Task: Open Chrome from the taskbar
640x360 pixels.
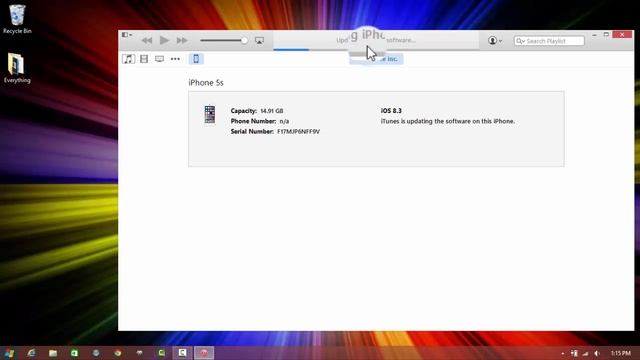Action: (x=118, y=353)
